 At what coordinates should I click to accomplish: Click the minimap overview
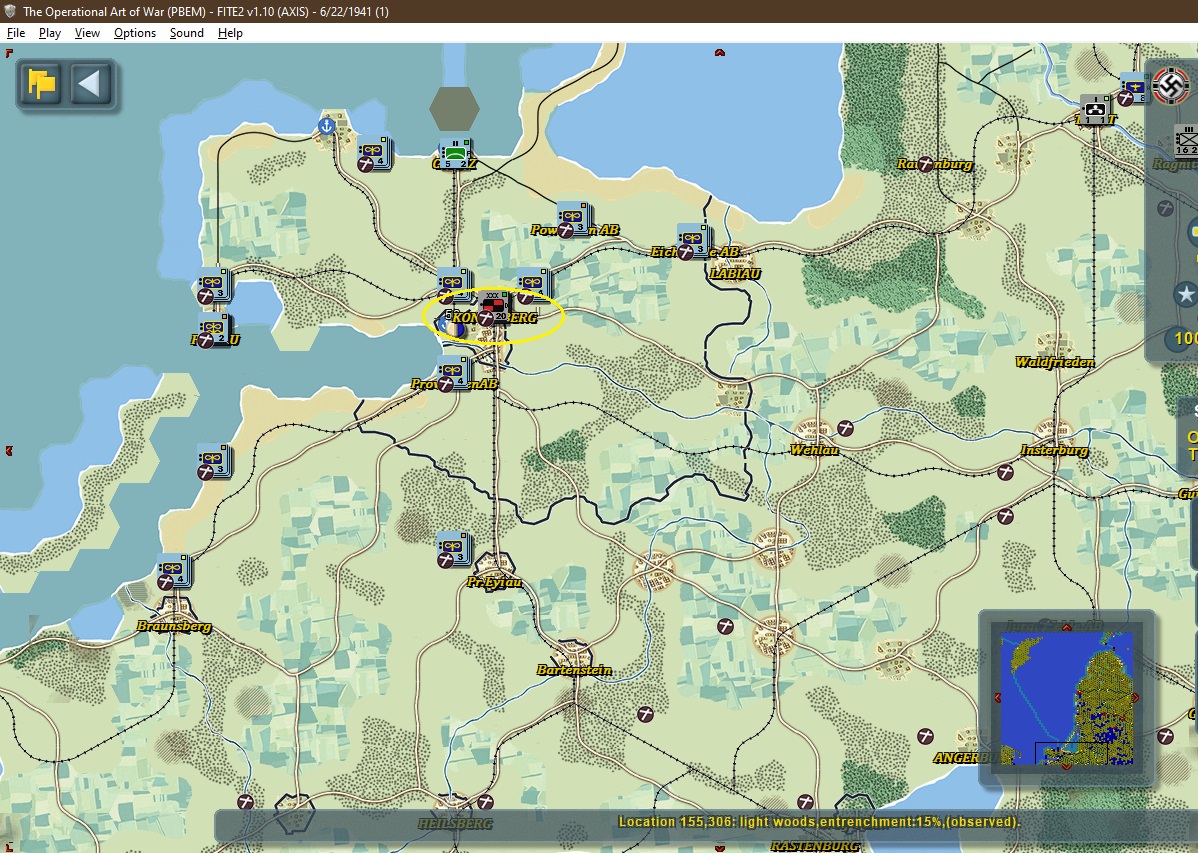pyautogui.click(x=1066, y=699)
